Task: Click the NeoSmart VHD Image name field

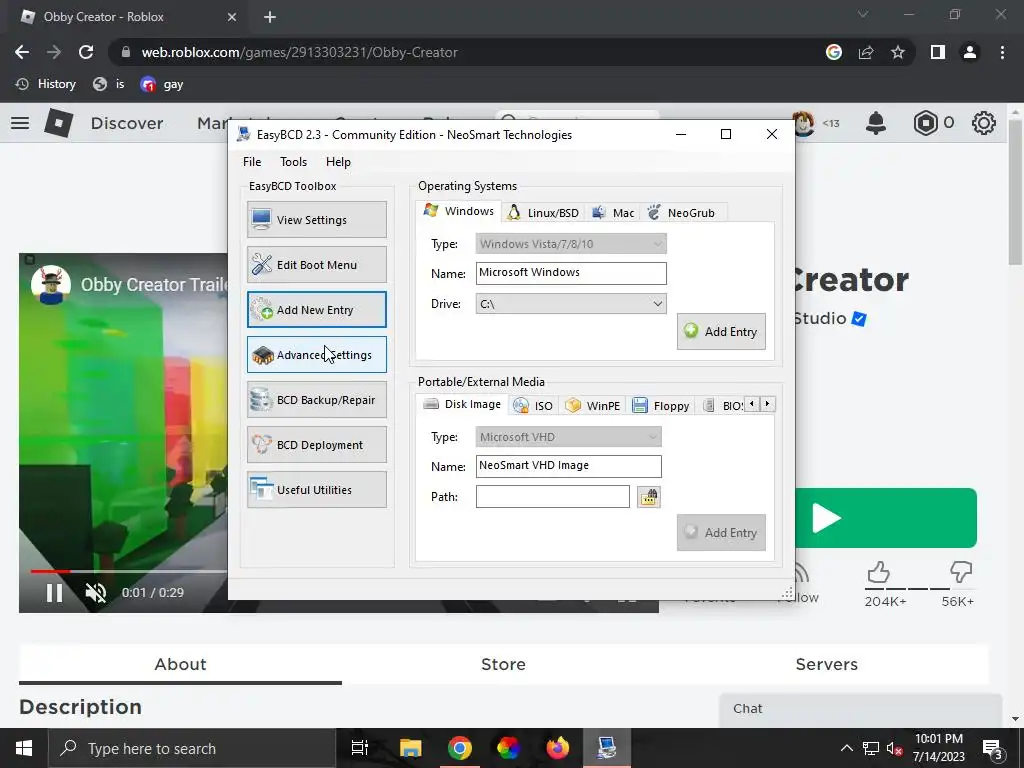Action: (x=568, y=466)
